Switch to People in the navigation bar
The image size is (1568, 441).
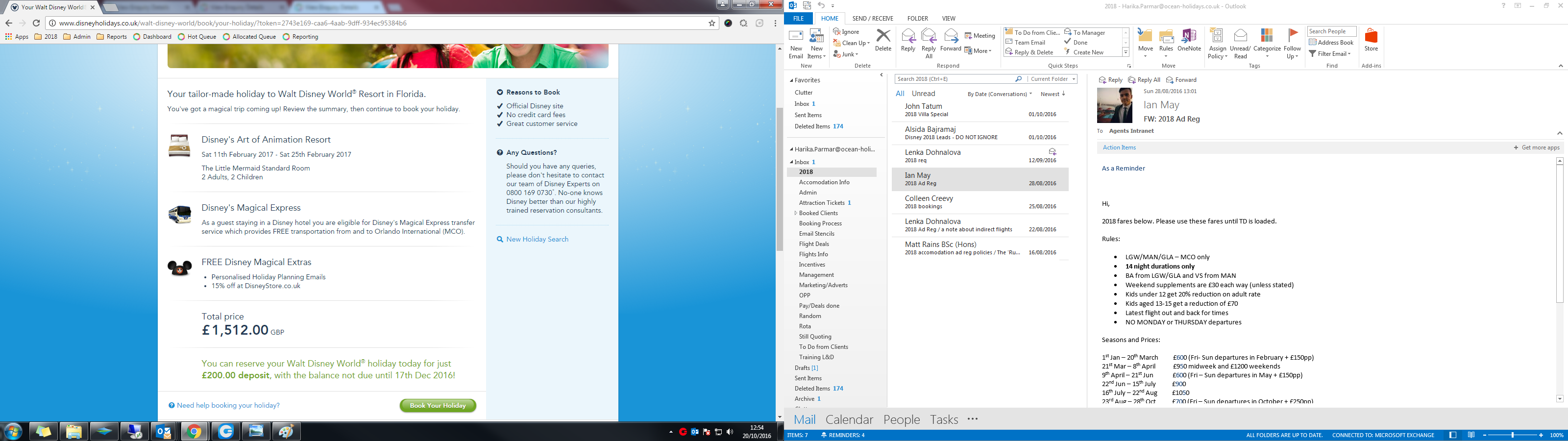[x=902, y=419]
